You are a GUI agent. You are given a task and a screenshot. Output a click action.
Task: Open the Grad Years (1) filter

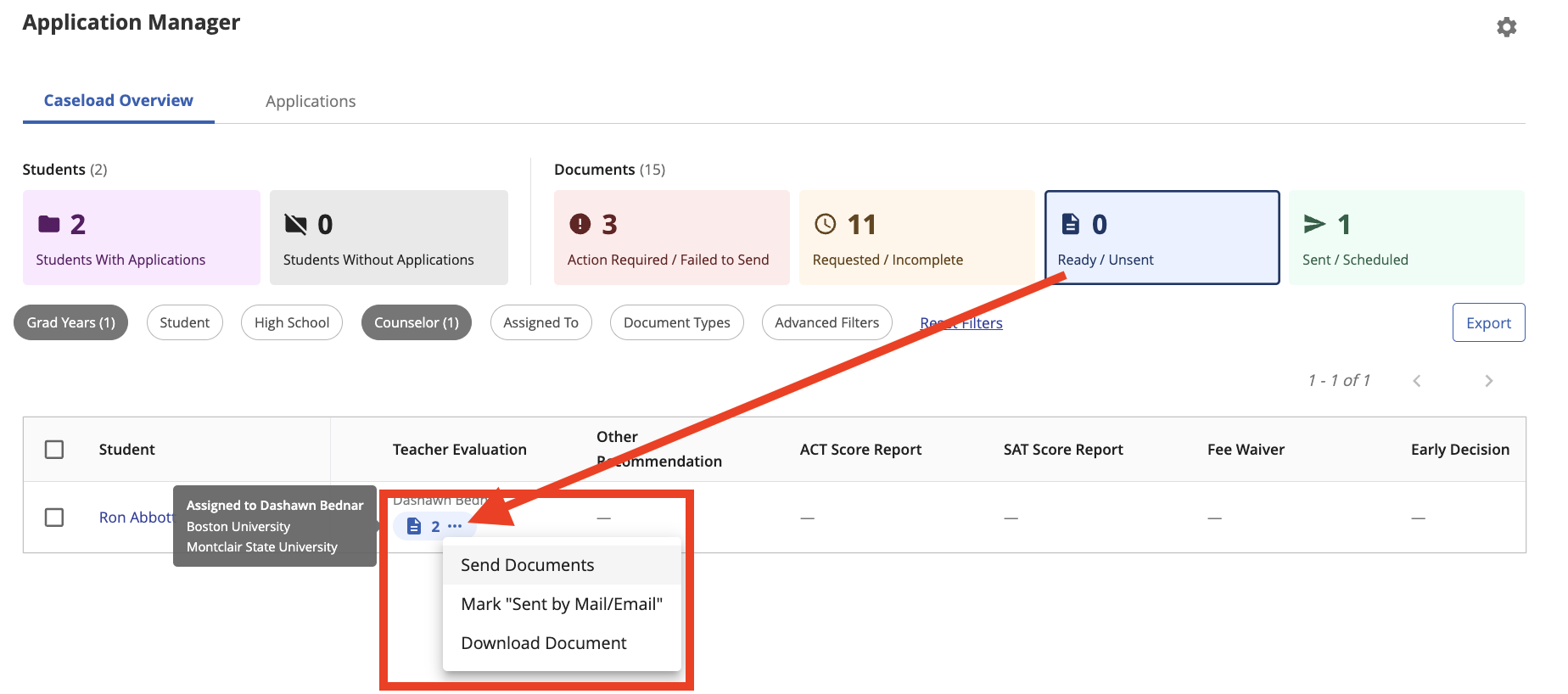[70, 322]
